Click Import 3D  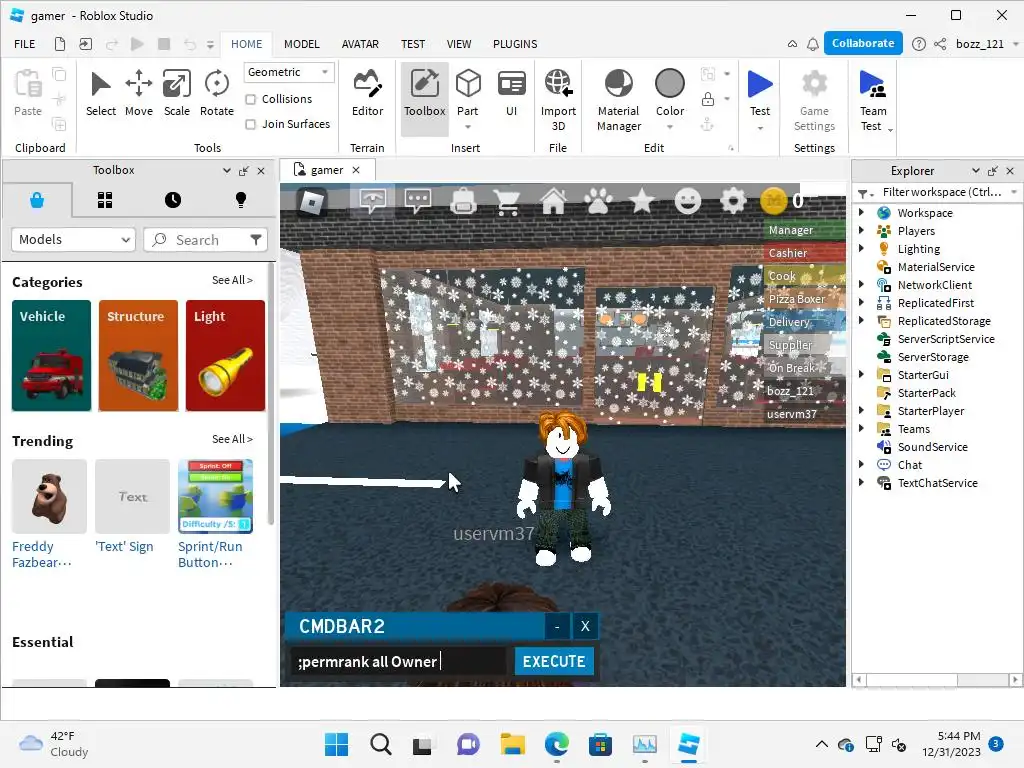tap(558, 100)
